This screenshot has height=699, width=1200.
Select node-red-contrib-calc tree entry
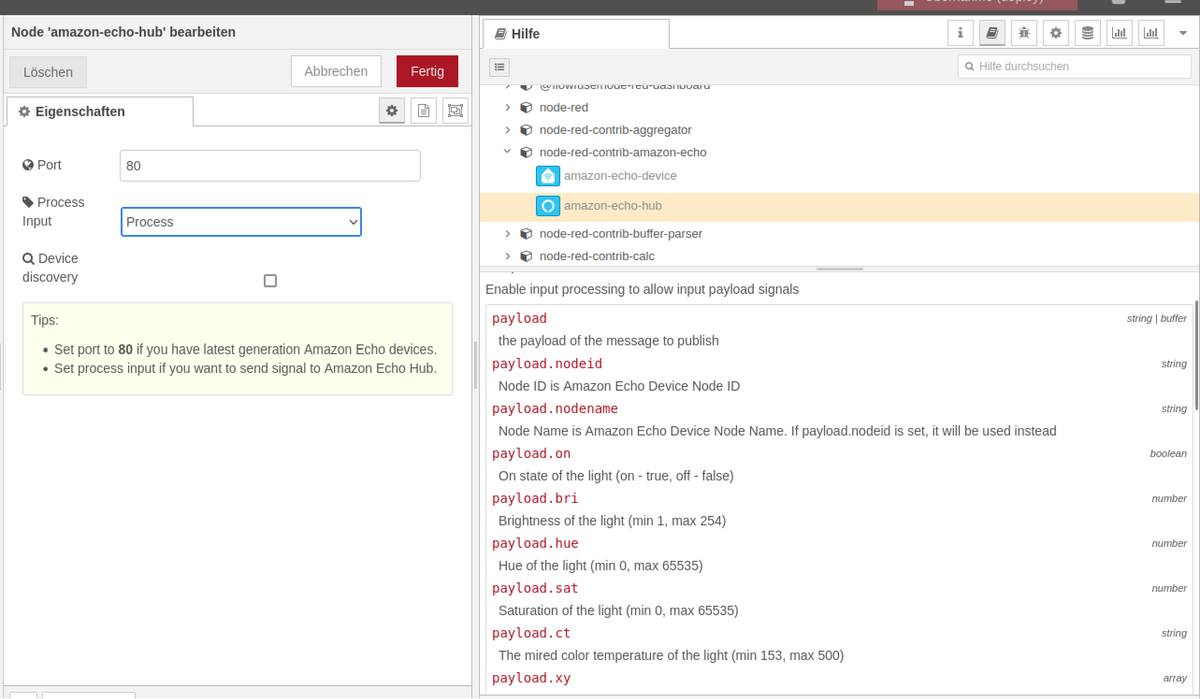(597, 256)
